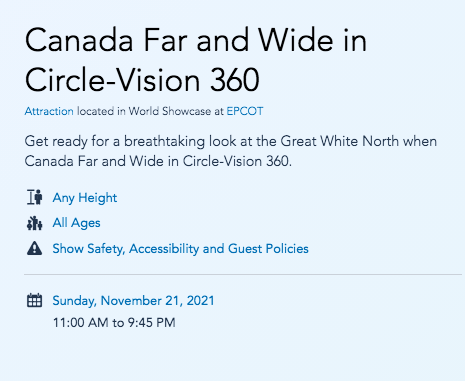
Task: Click the calendar icon beside the date
Action: (34, 300)
